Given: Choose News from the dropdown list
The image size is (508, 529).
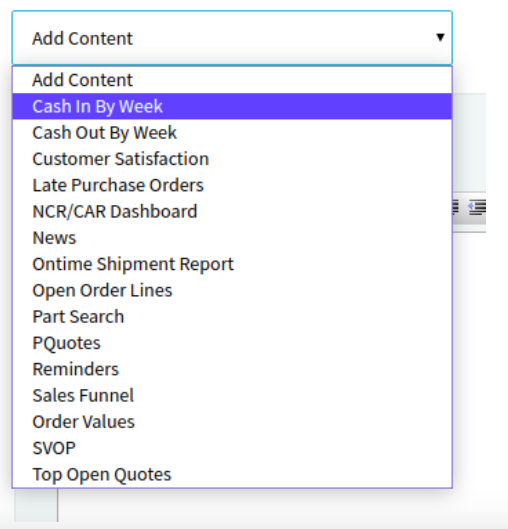Looking at the screenshot, I should tap(232, 238).
